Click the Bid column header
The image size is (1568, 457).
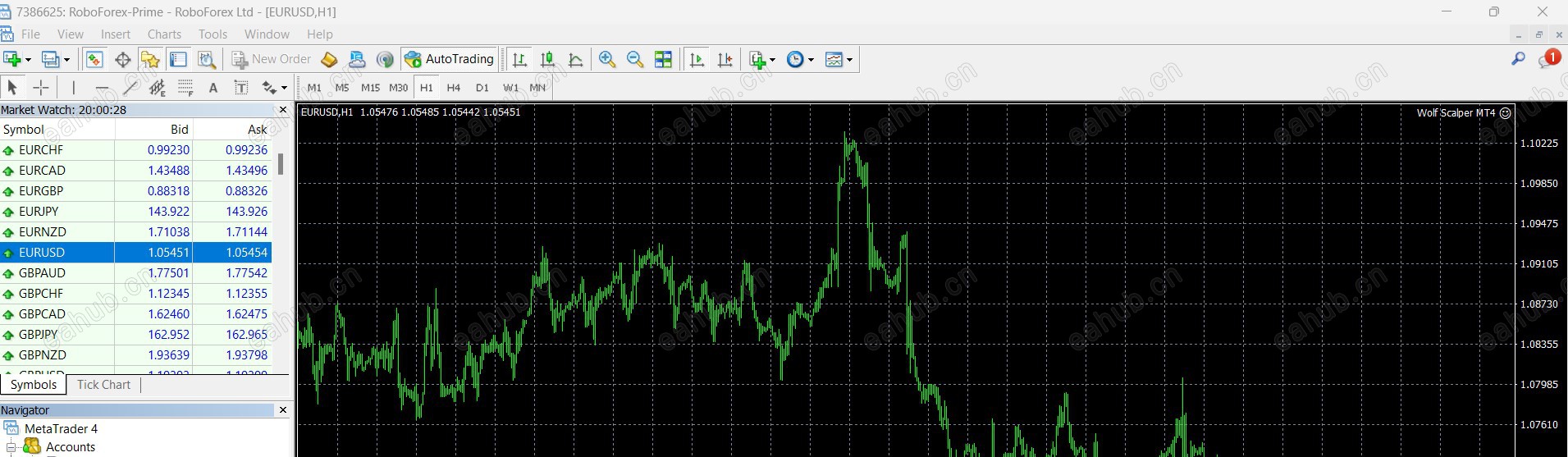pos(153,129)
